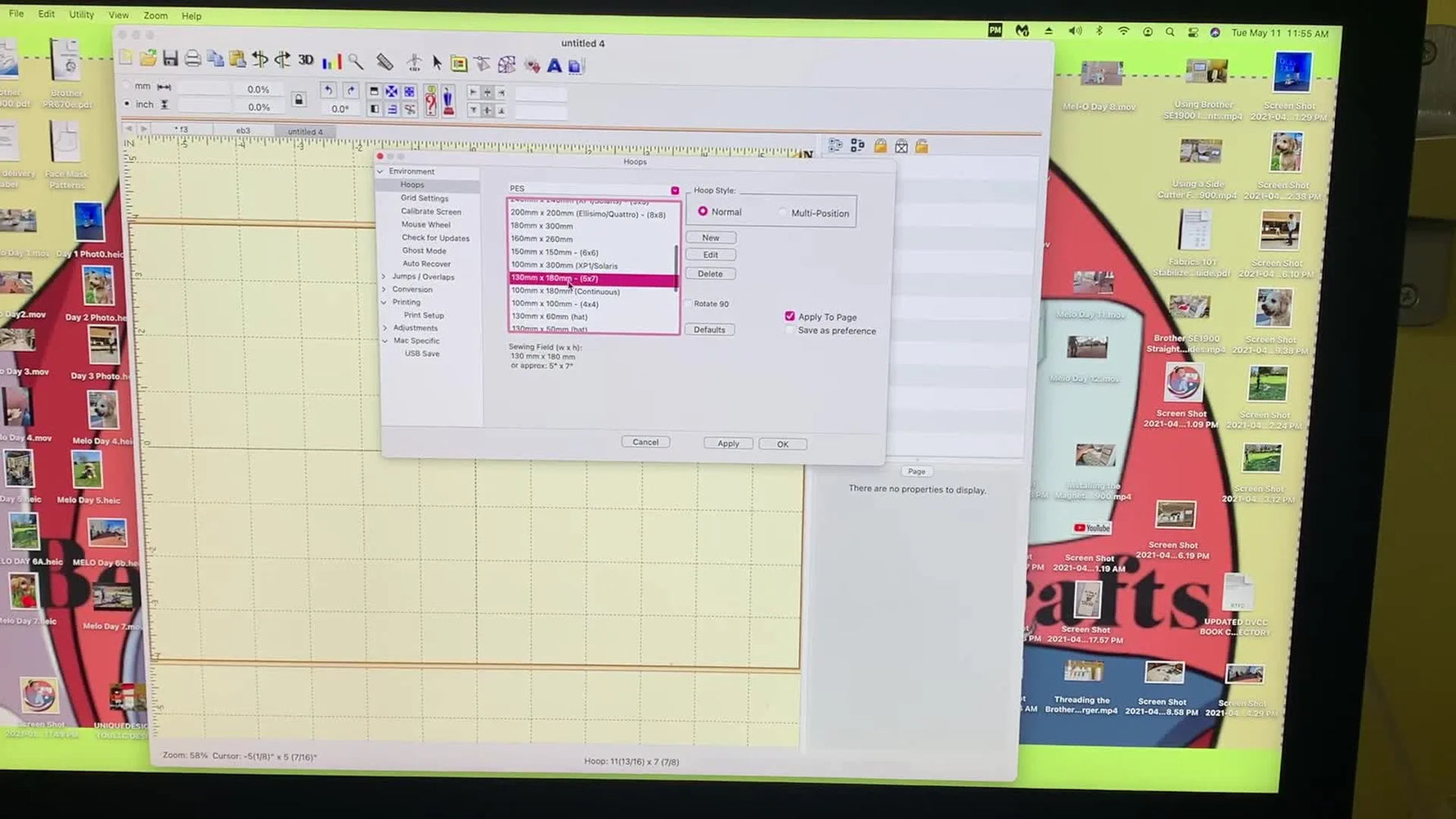
Task: Uncheck the Apply To Page checkbox
Action: (789, 316)
